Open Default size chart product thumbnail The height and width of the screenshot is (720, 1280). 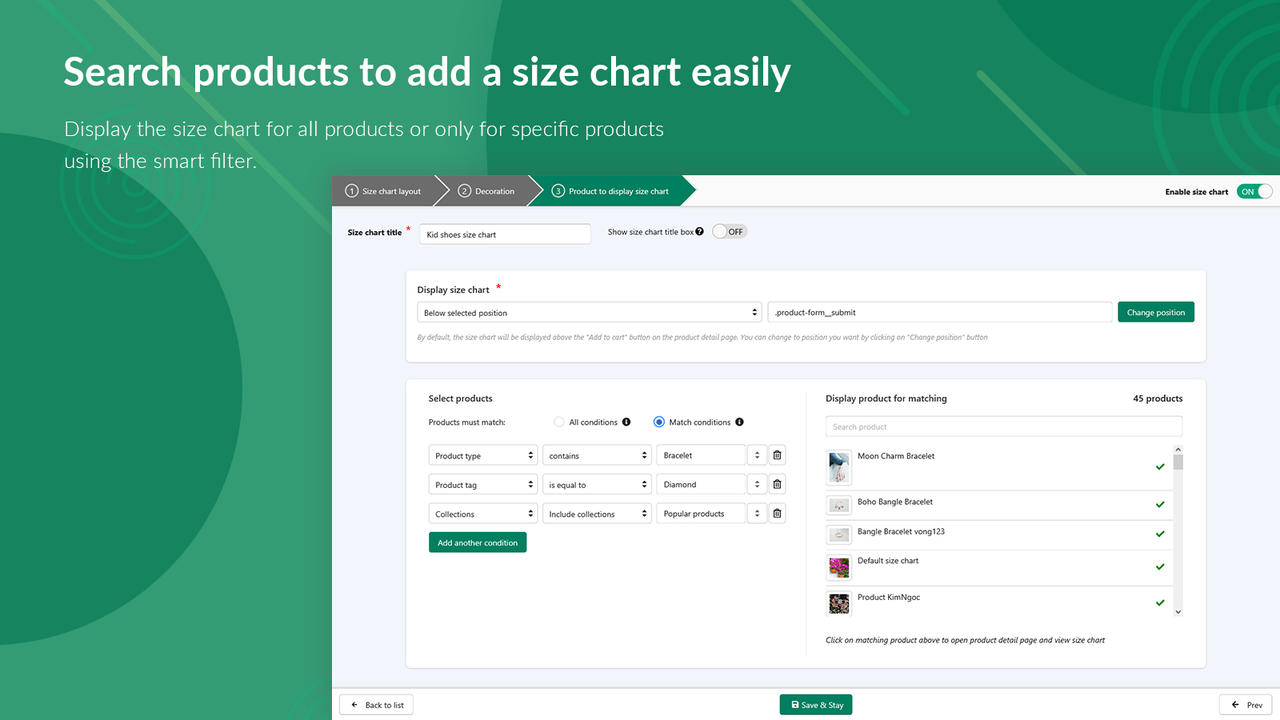click(x=839, y=567)
